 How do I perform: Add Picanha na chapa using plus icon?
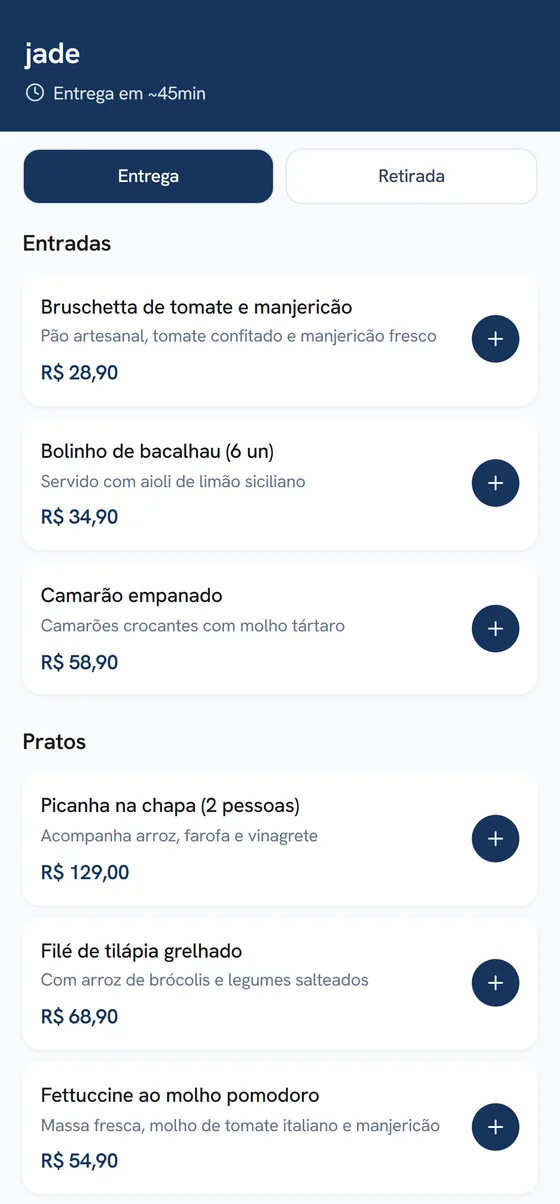pyautogui.click(x=495, y=839)
